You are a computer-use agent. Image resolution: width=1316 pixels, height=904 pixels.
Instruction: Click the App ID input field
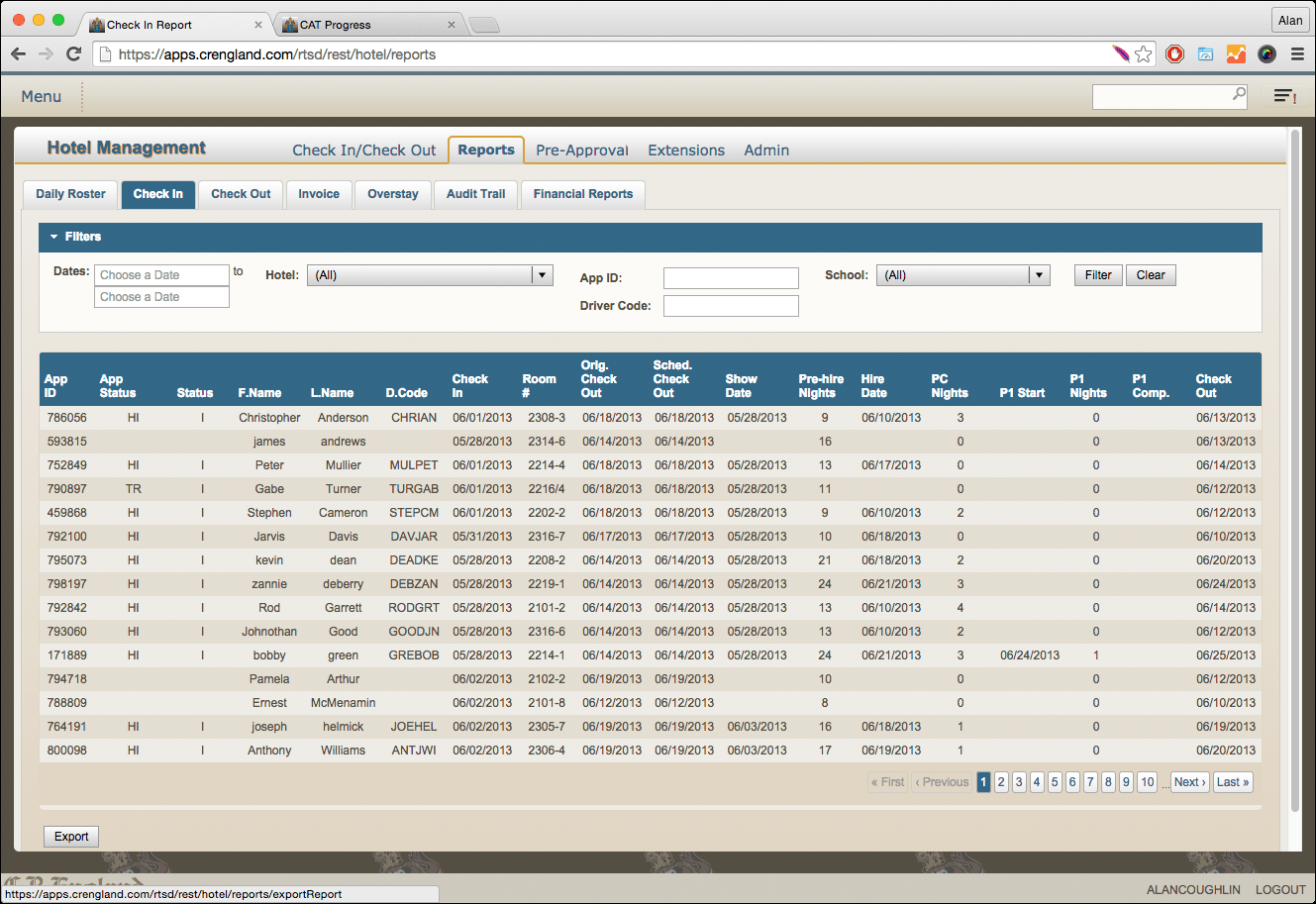pos(731,278)
